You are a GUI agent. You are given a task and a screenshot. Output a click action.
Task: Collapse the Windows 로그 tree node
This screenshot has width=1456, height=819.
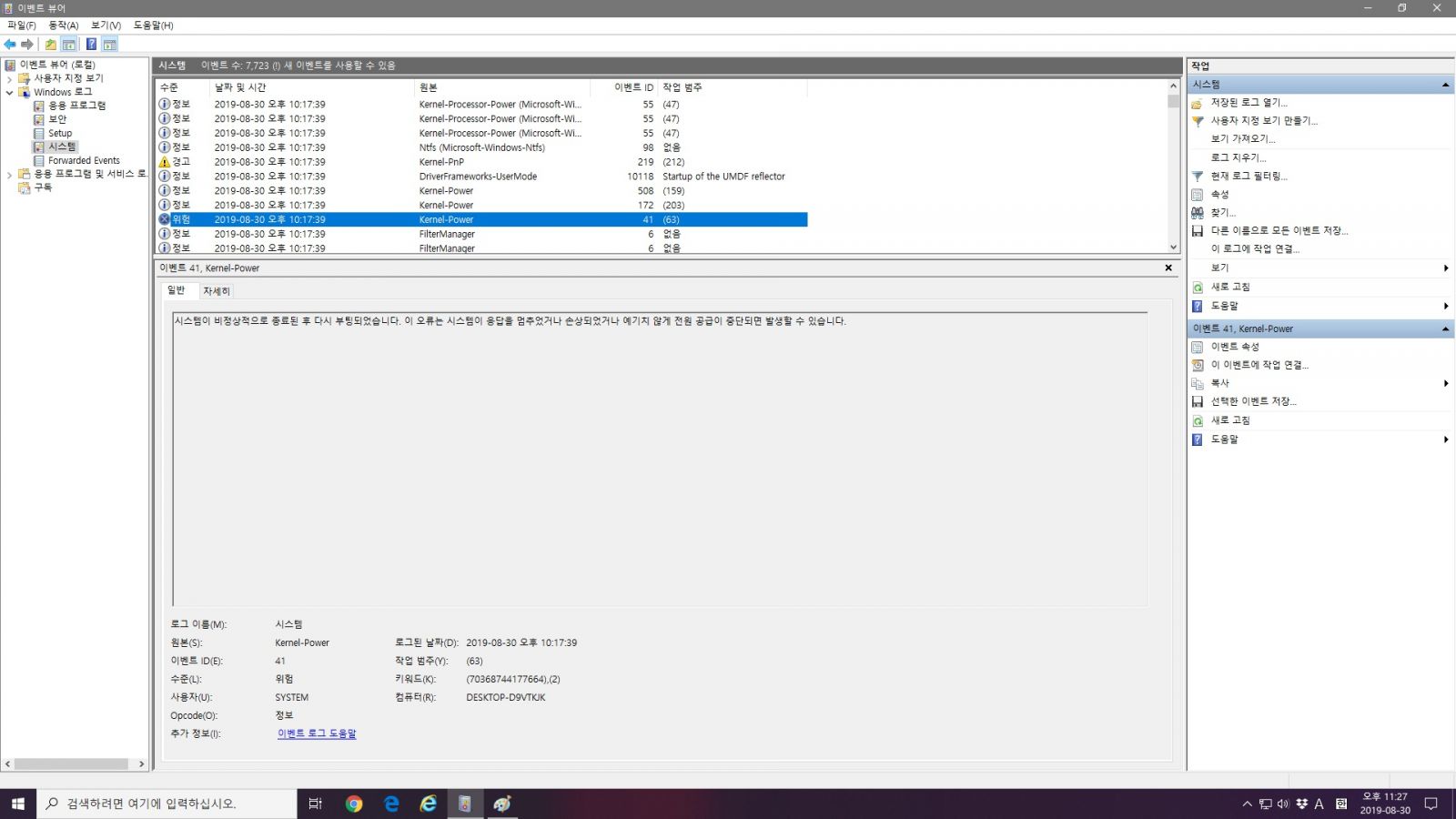click(x=10, y=92)
